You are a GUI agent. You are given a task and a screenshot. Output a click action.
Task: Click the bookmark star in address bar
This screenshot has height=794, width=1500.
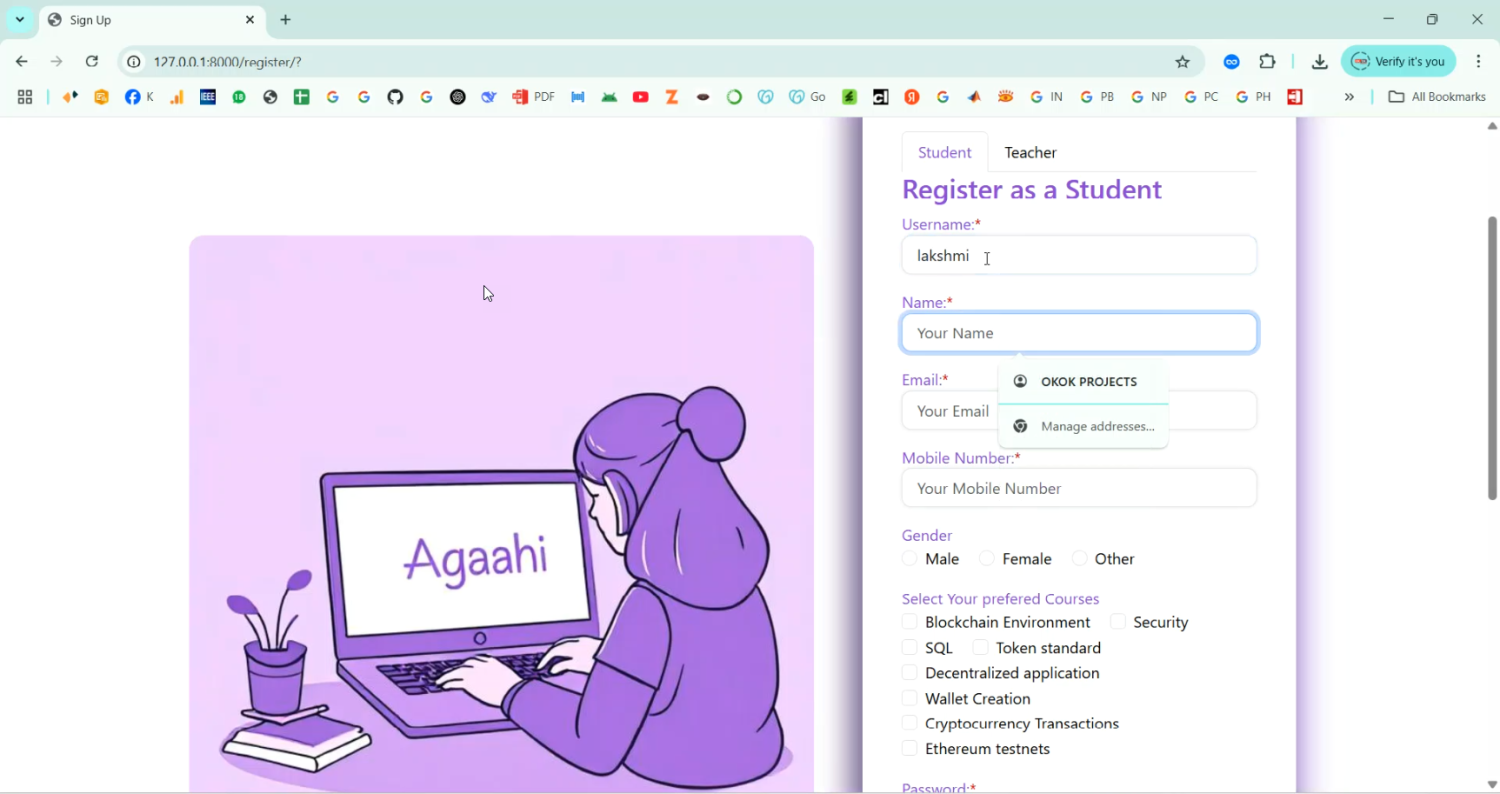click(x=1183, y=61)
